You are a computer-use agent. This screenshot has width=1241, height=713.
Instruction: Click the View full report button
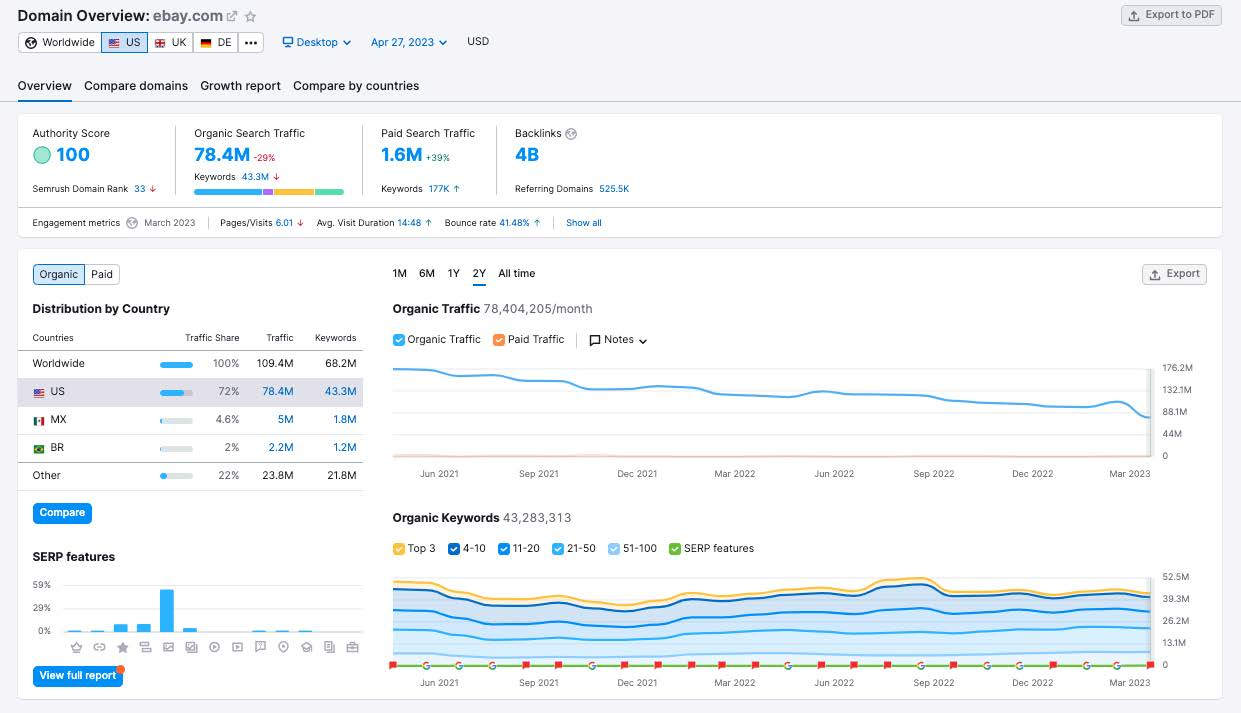(78, 676)
